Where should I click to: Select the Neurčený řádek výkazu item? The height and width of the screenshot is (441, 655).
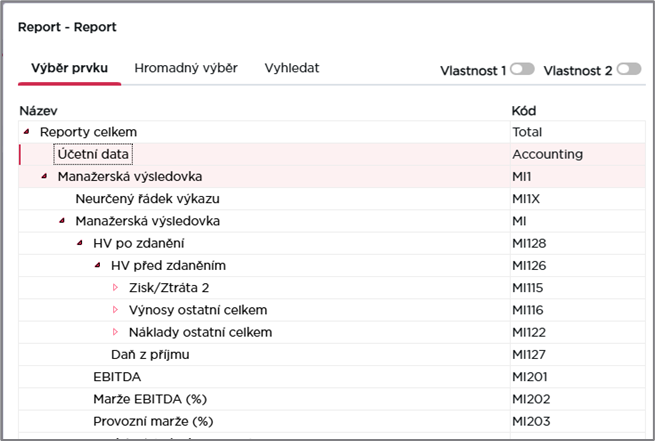pos(147,199)
